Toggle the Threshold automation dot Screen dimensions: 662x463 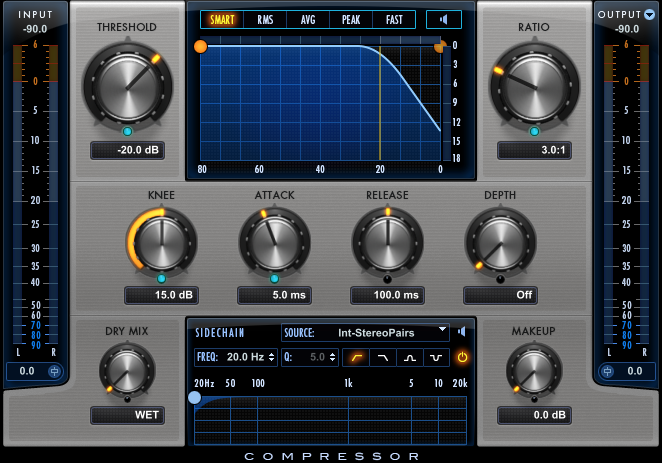click(x=128, y=132)
